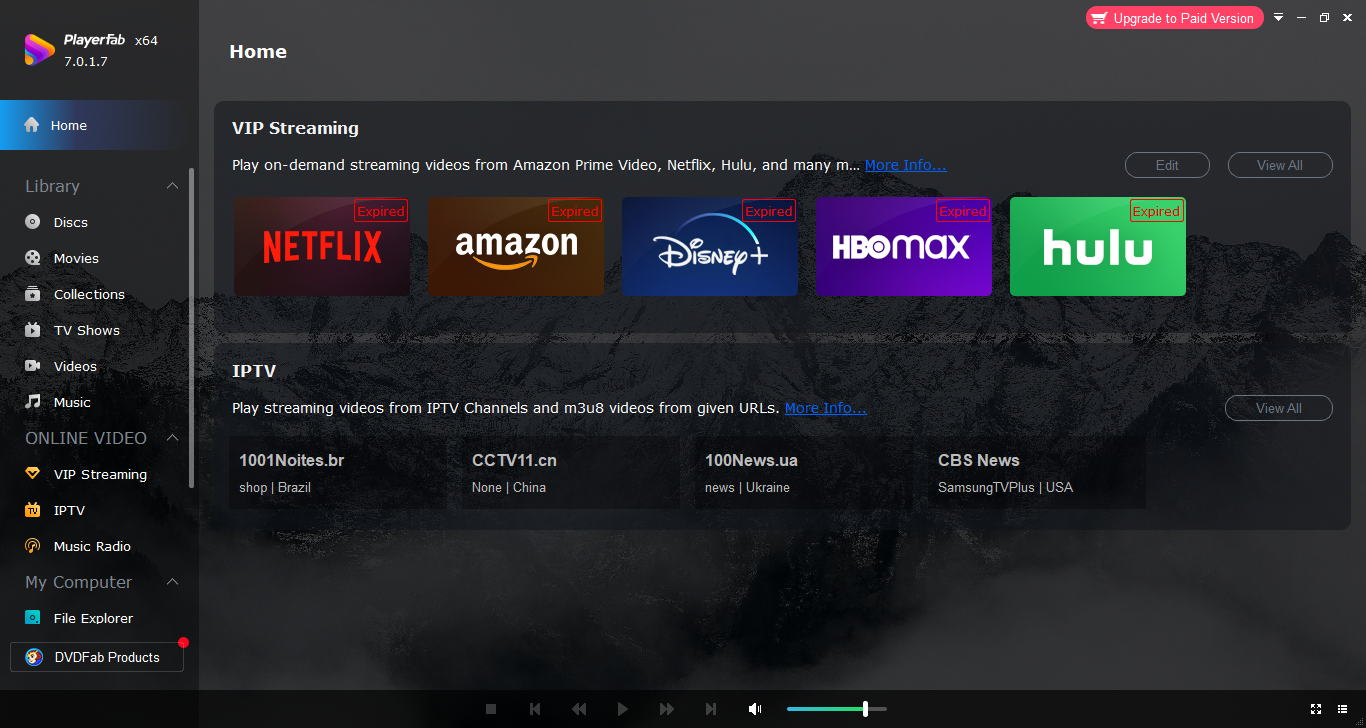Viewport: 1366px width, 728px height.
Task: Click the Rewind button
Action: point(579,709)
